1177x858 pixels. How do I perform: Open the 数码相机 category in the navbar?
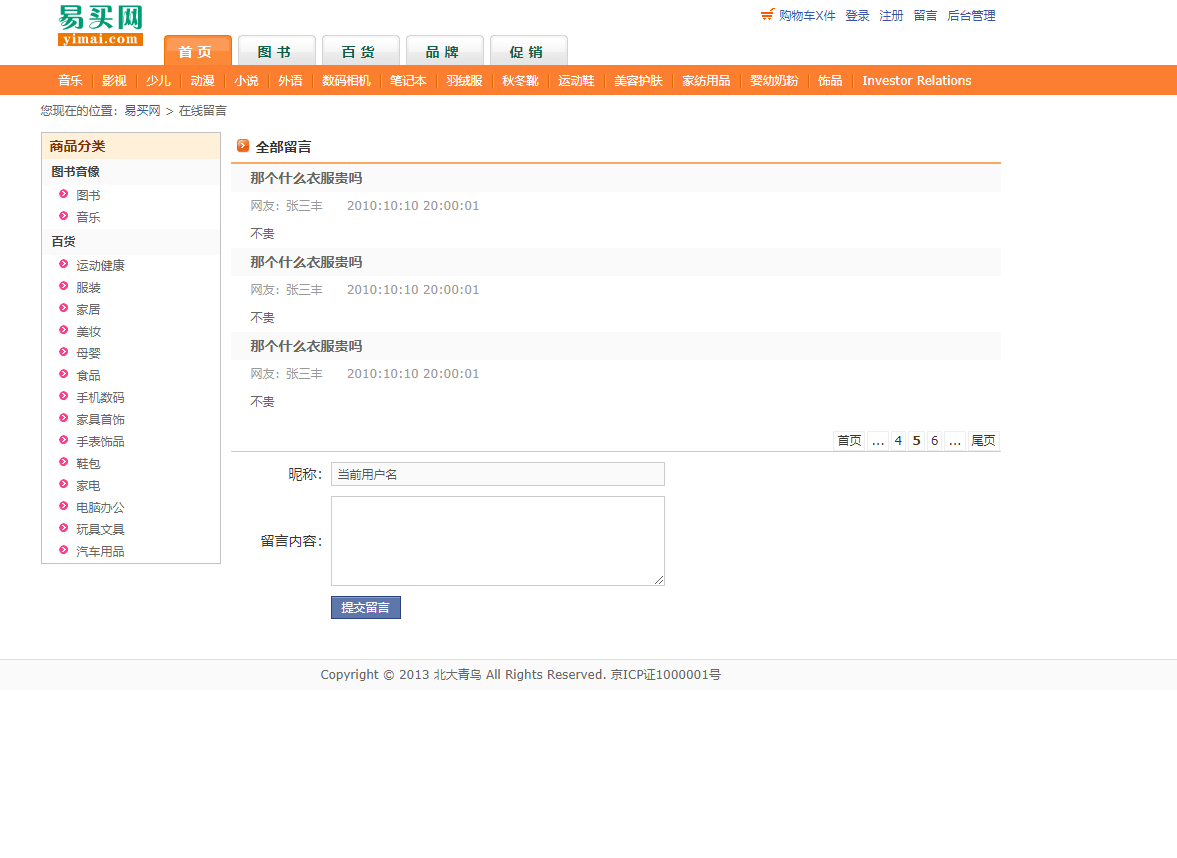346,80
